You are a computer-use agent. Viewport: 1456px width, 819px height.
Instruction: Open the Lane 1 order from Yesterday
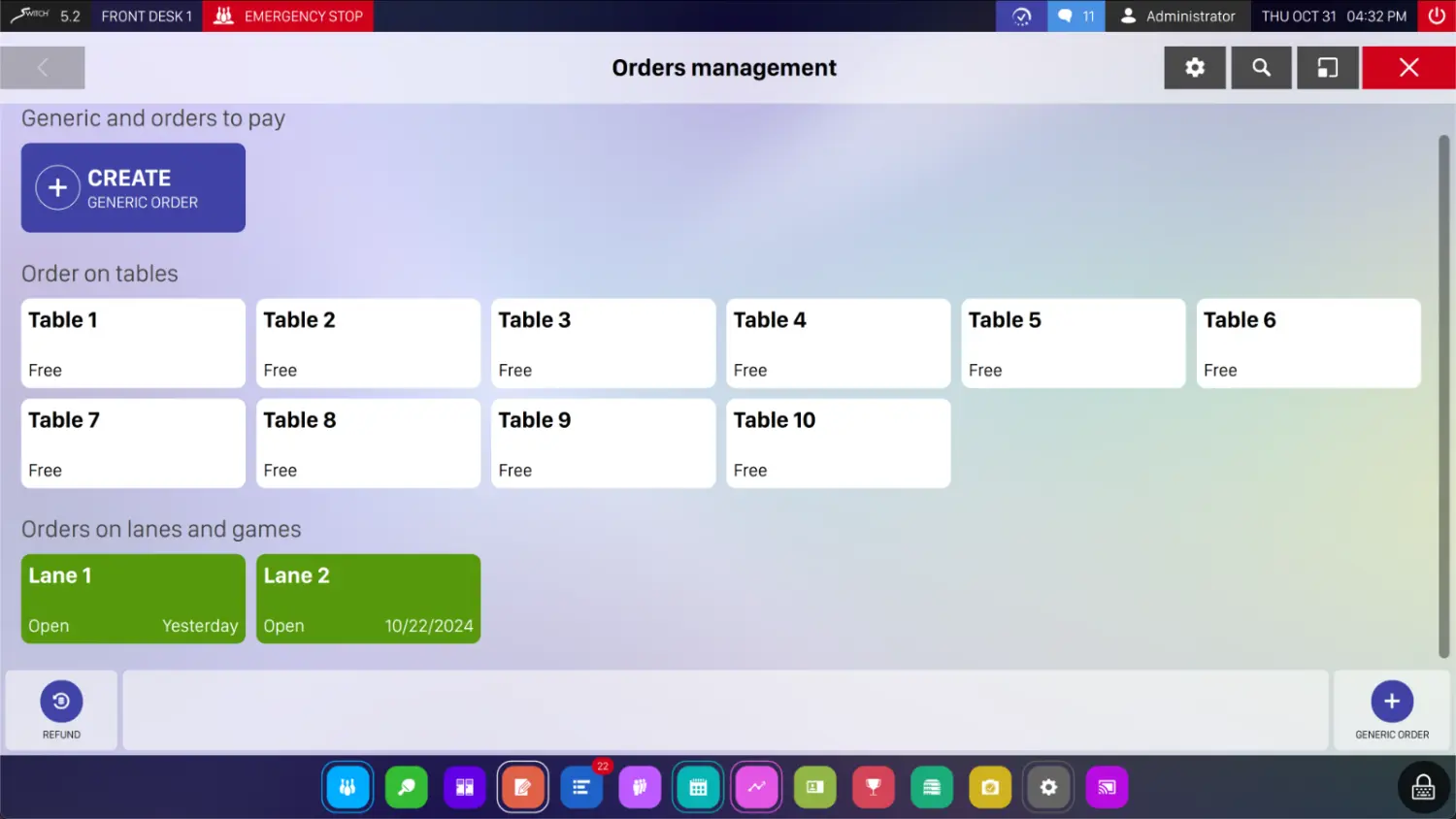133,599
